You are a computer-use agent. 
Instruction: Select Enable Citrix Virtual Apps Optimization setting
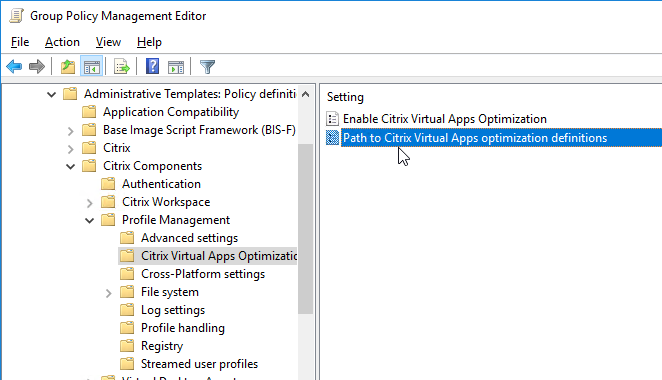pyautogui.click(x=445, y=119)
